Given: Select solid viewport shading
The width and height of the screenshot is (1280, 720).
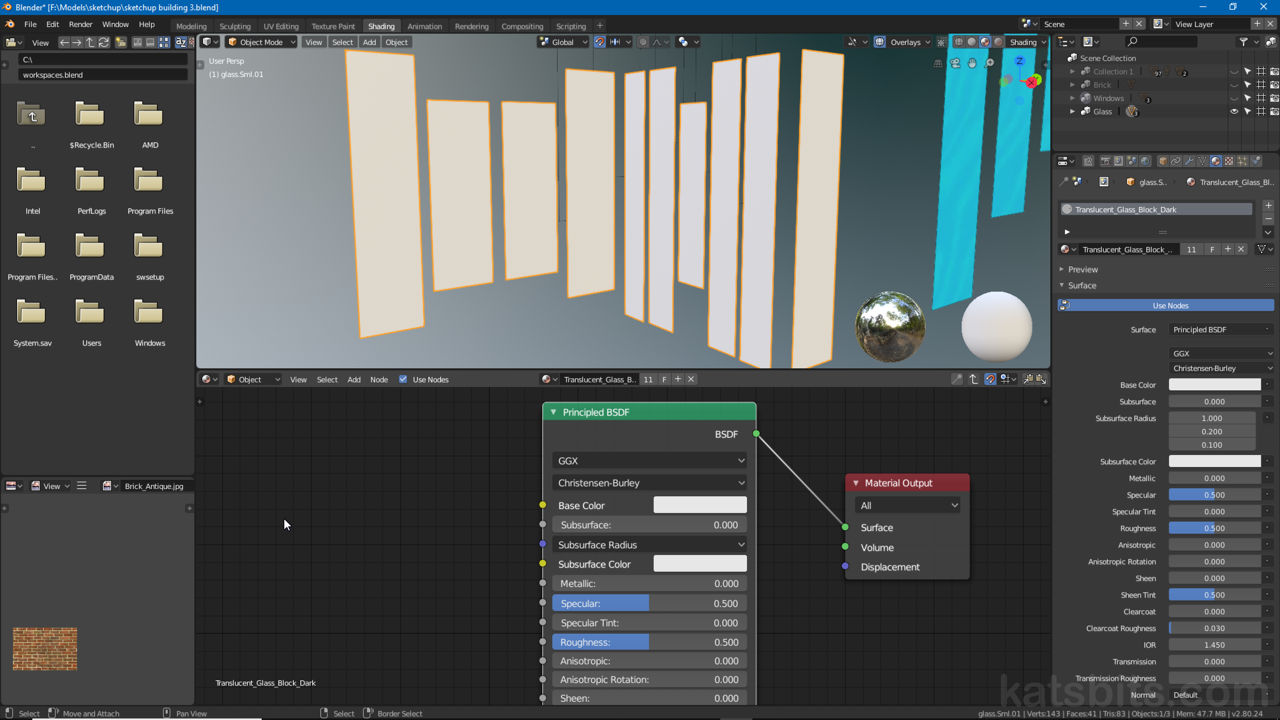Looking at the screenshot, I should 972,42.
